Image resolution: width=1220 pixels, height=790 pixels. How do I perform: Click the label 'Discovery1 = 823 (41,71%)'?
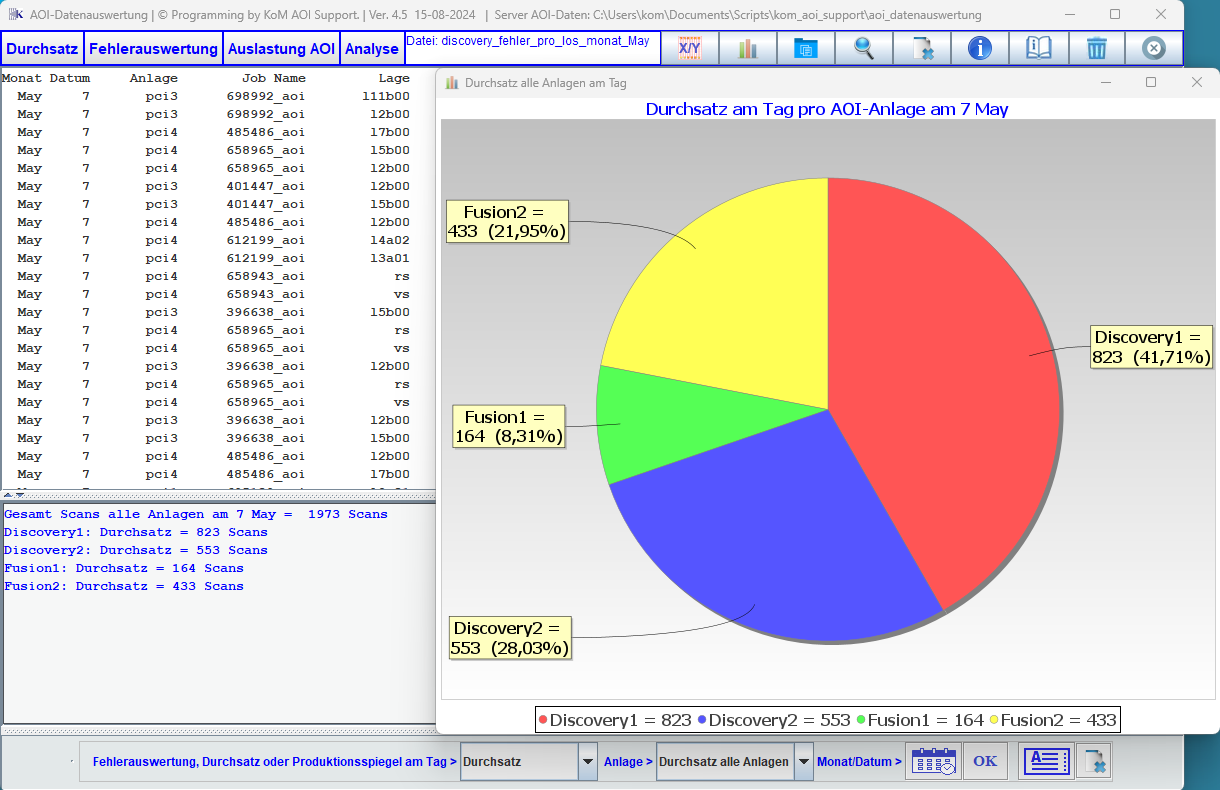click(1152, 347)
